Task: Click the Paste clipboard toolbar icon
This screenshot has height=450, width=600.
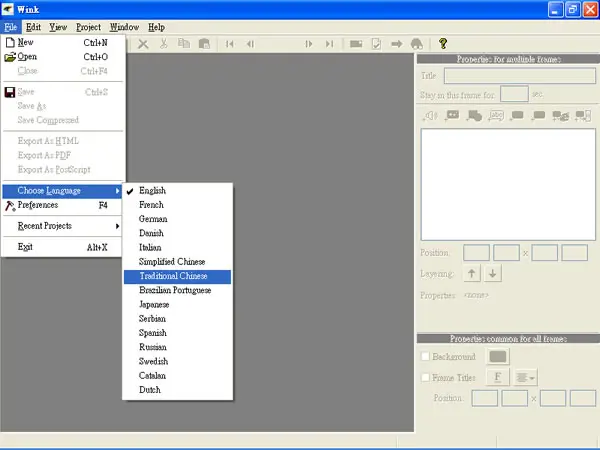Action: (x=204, y=44)
